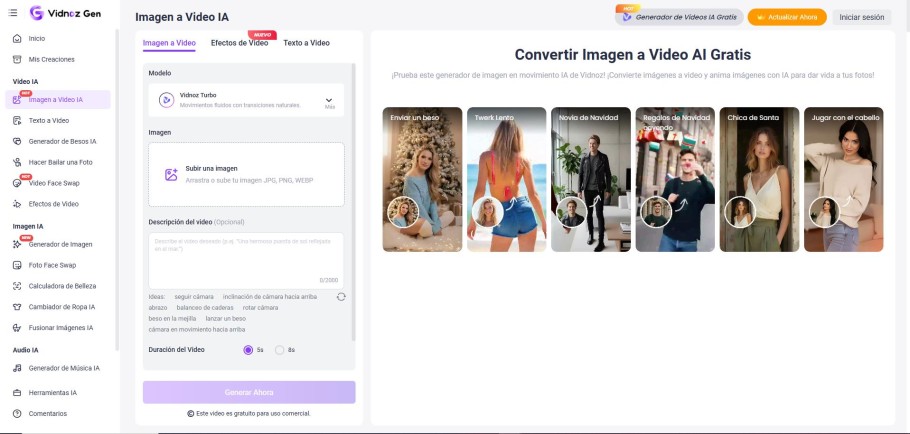Click the Iniciar sesión button

pos(862,17)
